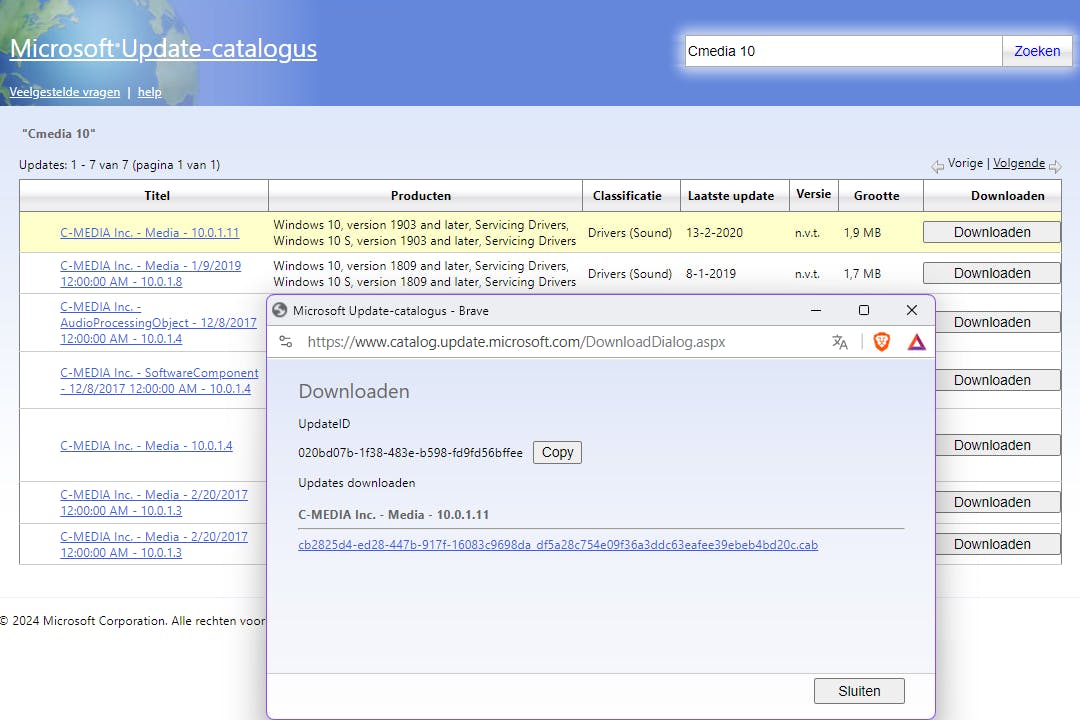Open C-MEDIA AudioProcessingObject 10.0.1.4 link

pos(158,322)
